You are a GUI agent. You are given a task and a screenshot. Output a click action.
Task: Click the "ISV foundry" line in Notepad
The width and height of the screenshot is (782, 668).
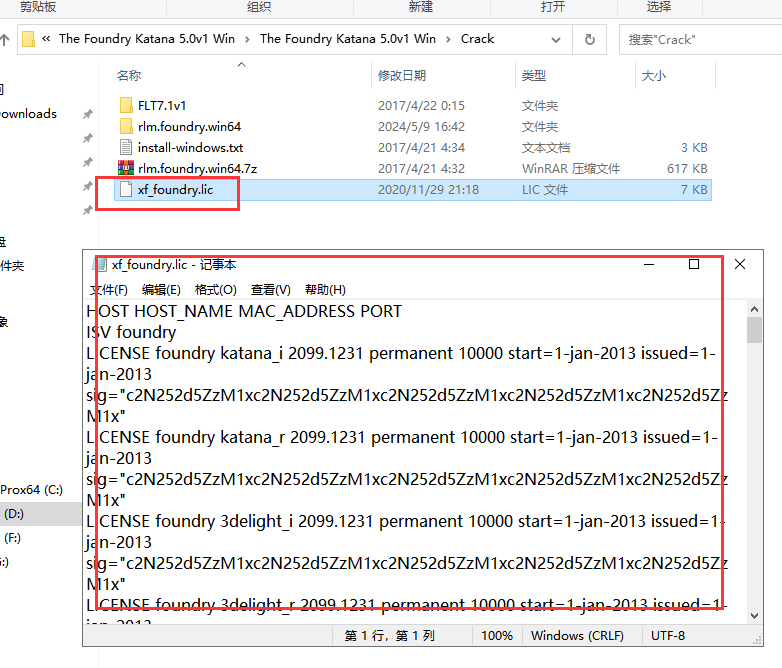click(132, 332)
